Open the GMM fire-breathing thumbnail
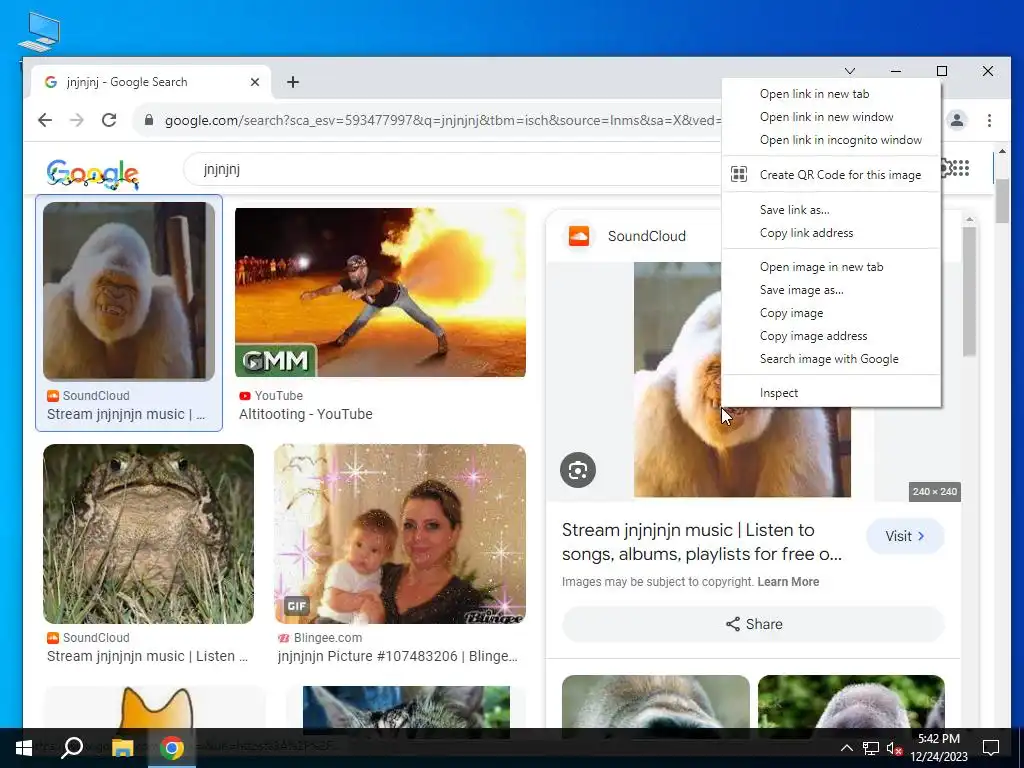Screen dimensions: 1024x768 [x=380, y=292]
